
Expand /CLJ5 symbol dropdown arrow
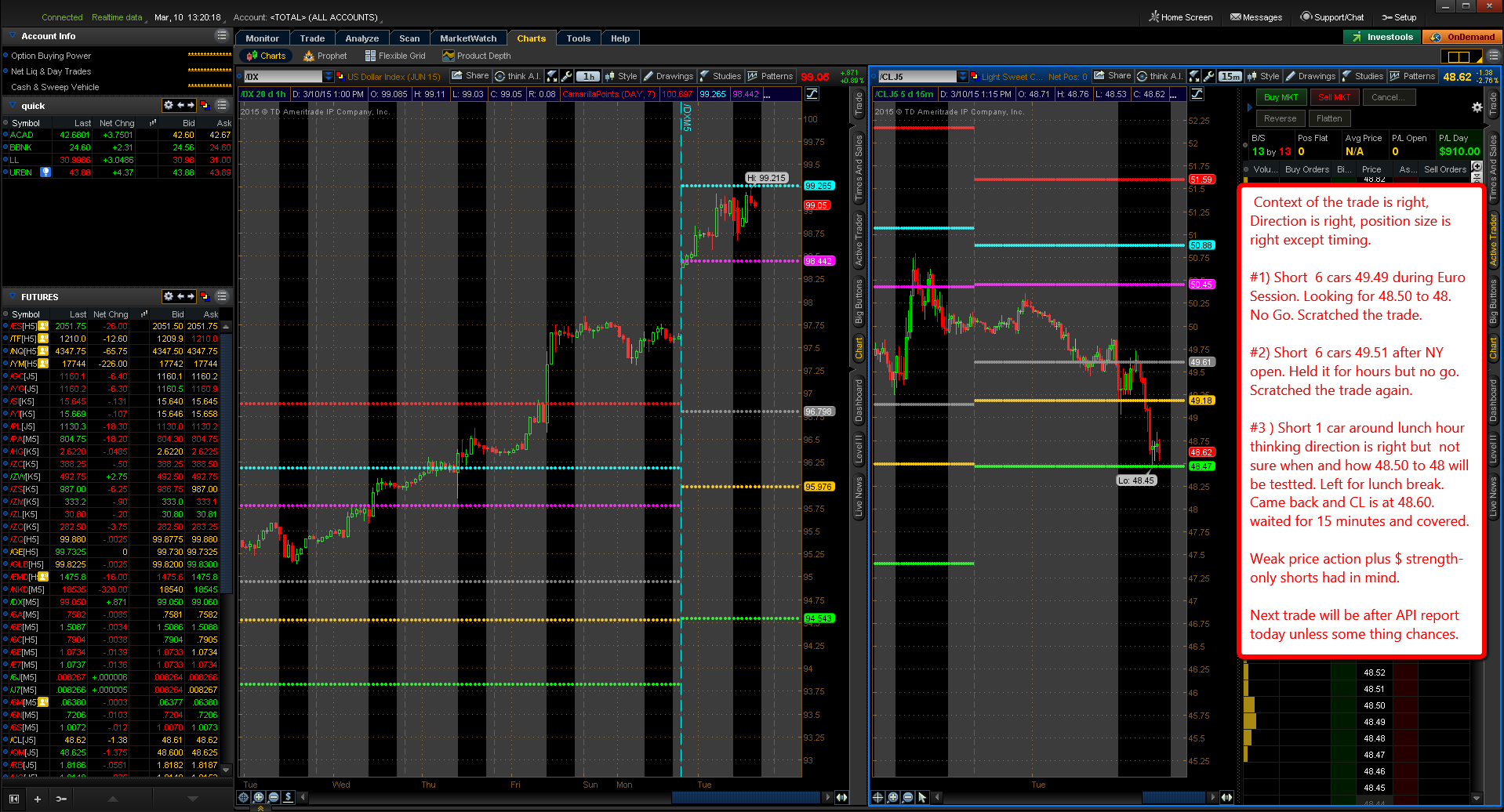click(x=963, y=77)
